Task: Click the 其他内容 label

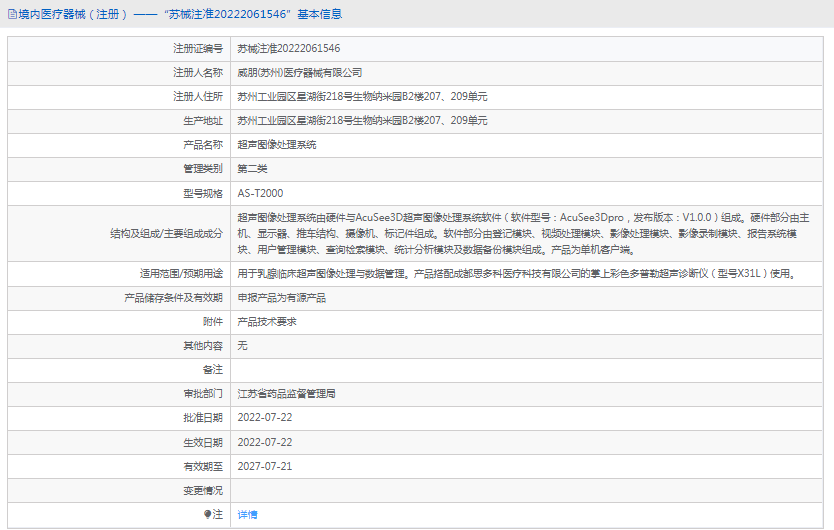Action: point(203,346)
